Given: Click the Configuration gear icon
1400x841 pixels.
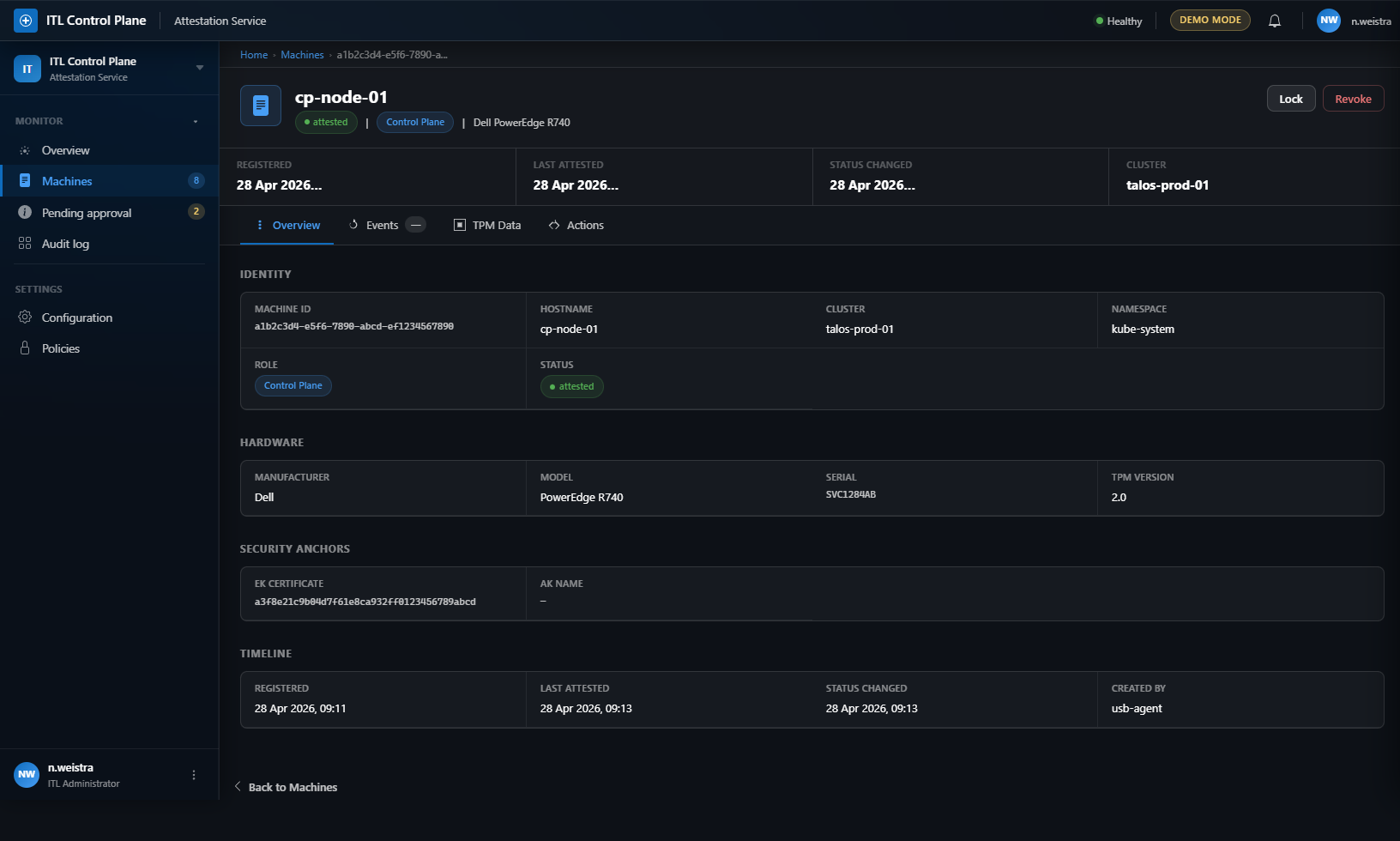Looking at the screenshot, I should pos(25,318).
